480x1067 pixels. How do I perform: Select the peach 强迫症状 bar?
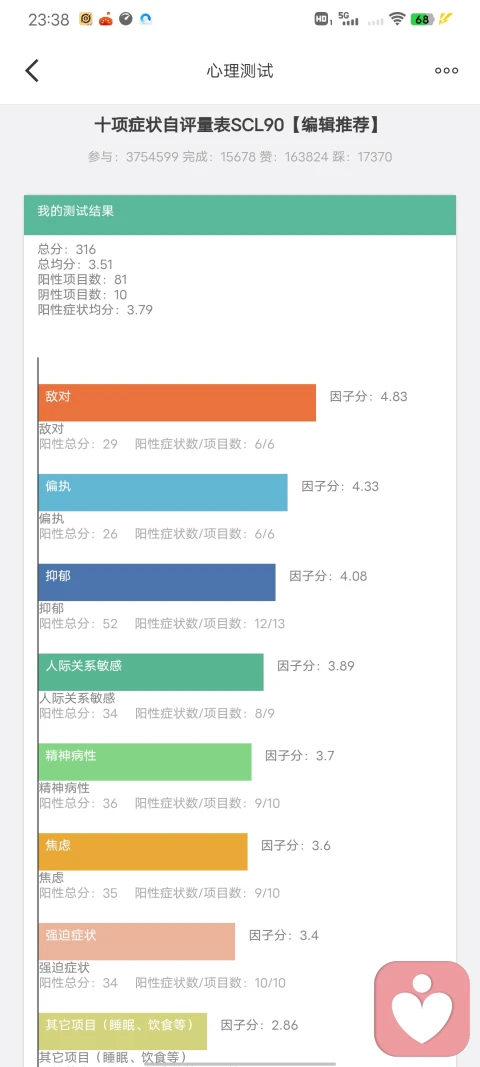click(137, 942)
